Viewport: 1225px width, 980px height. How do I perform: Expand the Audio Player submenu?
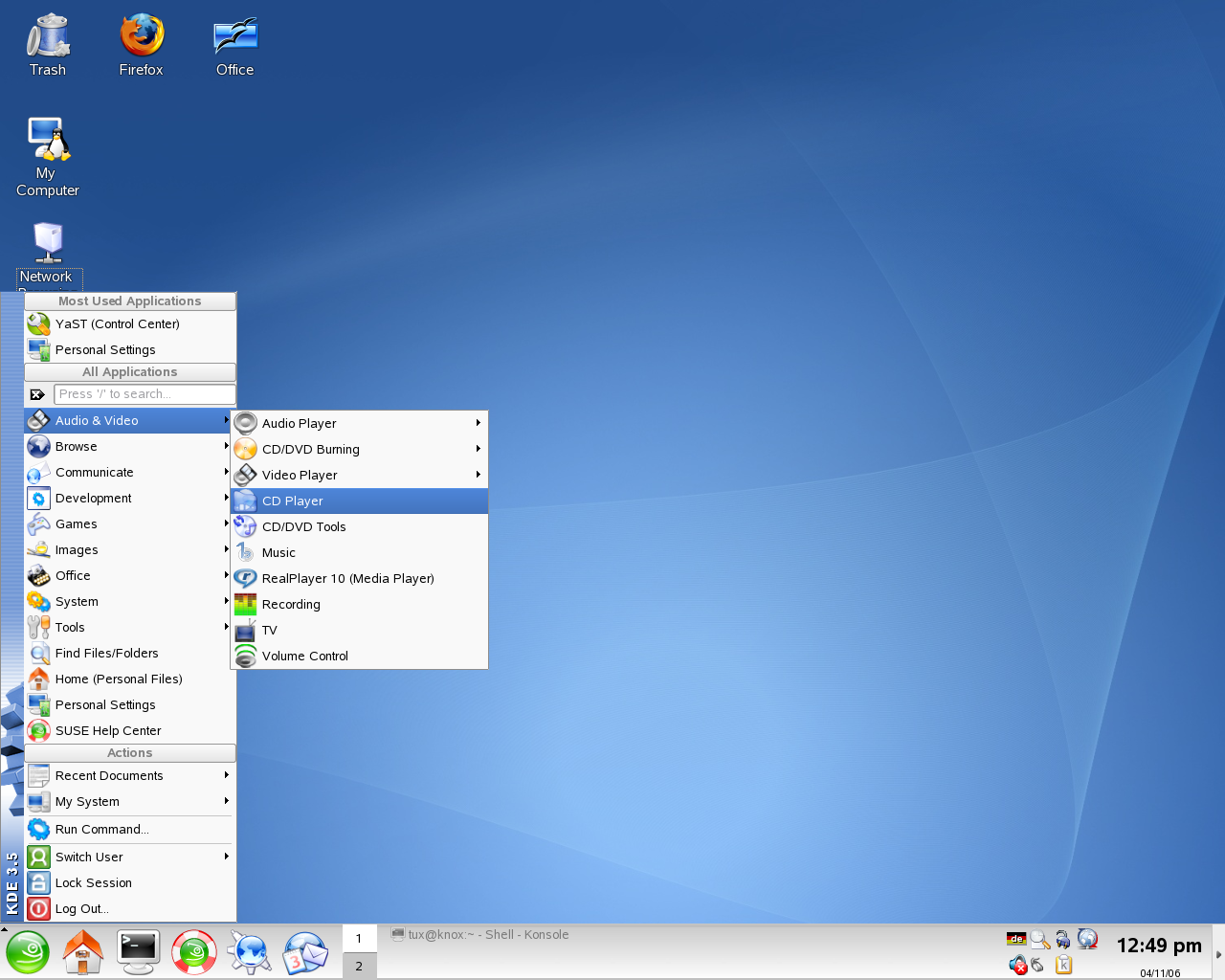tap(359, 423)
